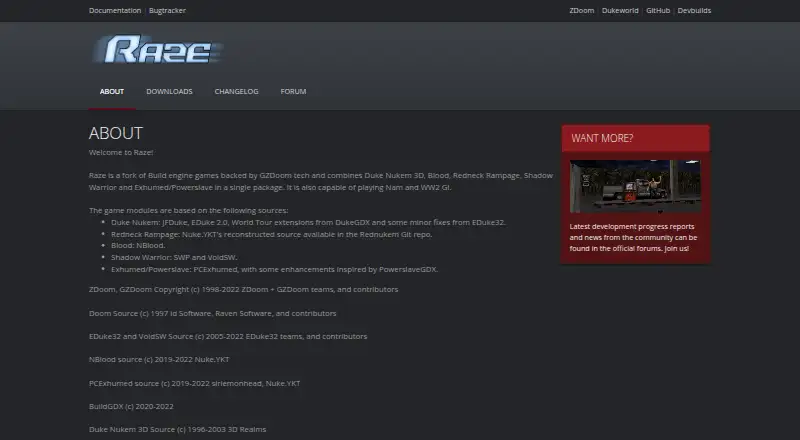Screen dimensions: 800x440
Task: Click the 'Welcome to Raze!' text
Action: pyautogui.click(x=121, y=152)
